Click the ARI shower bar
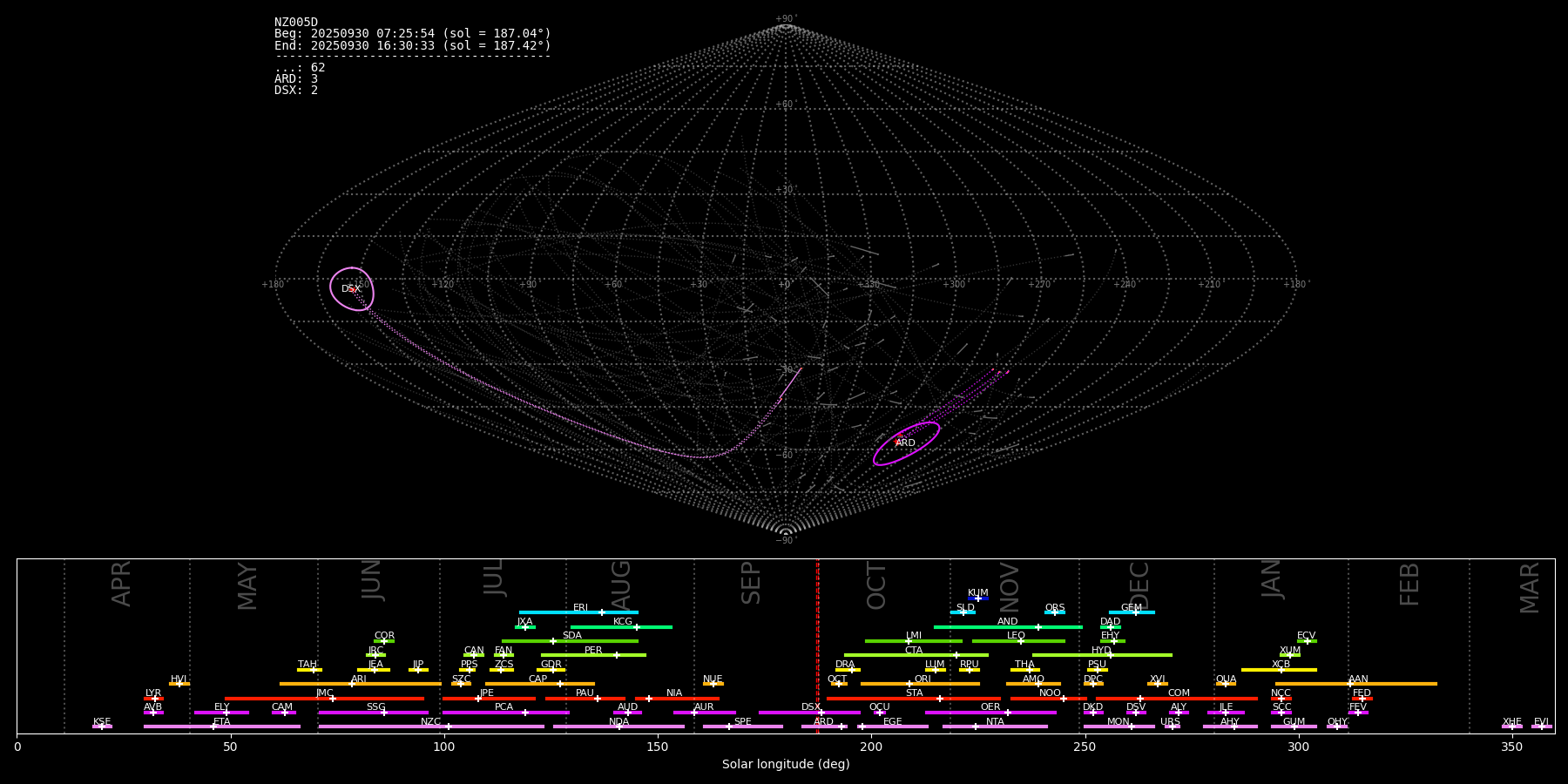1568x784 pixels. (361, 684)
